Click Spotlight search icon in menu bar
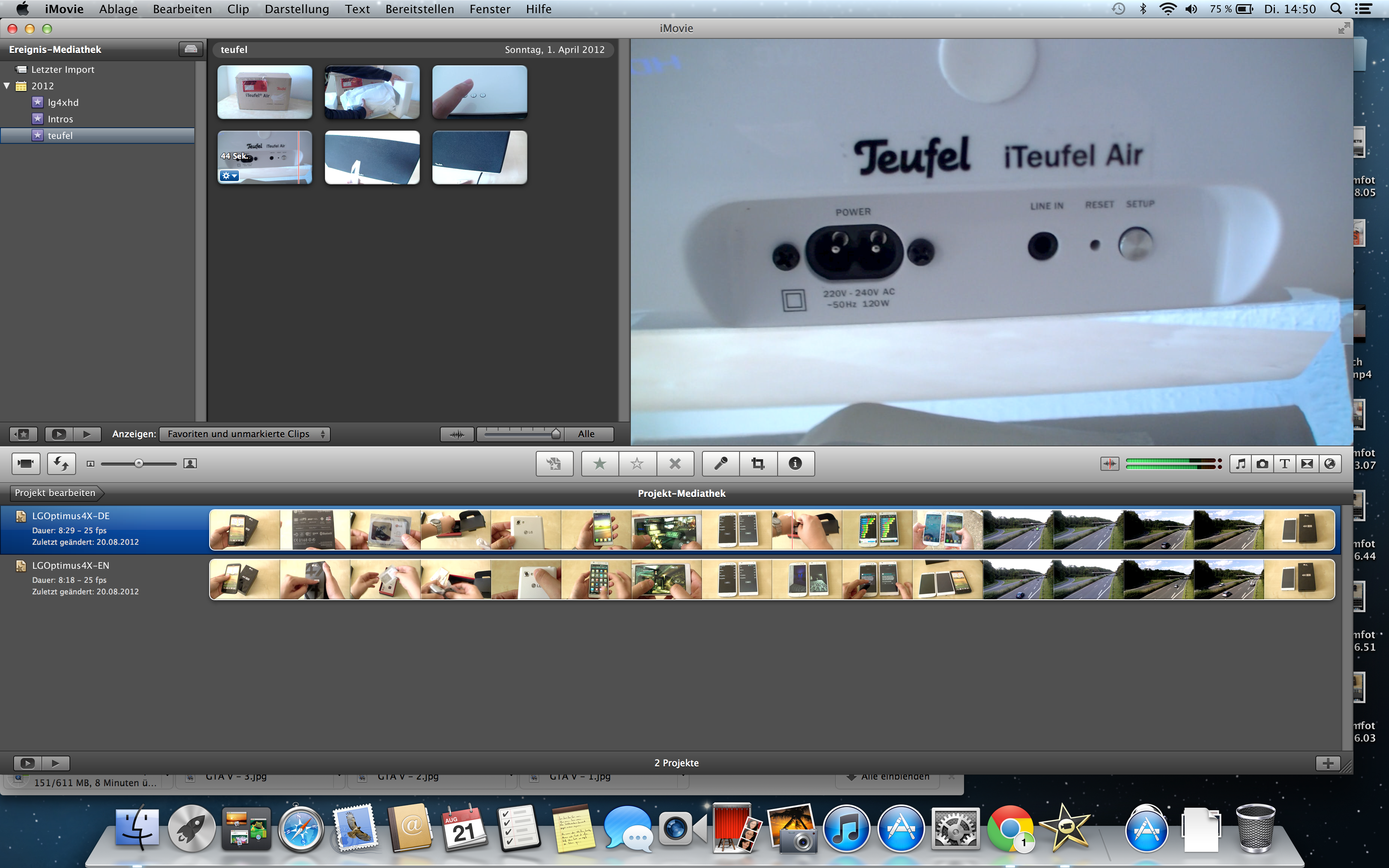Screen dimensions: 1389x868 point(1336,9)
